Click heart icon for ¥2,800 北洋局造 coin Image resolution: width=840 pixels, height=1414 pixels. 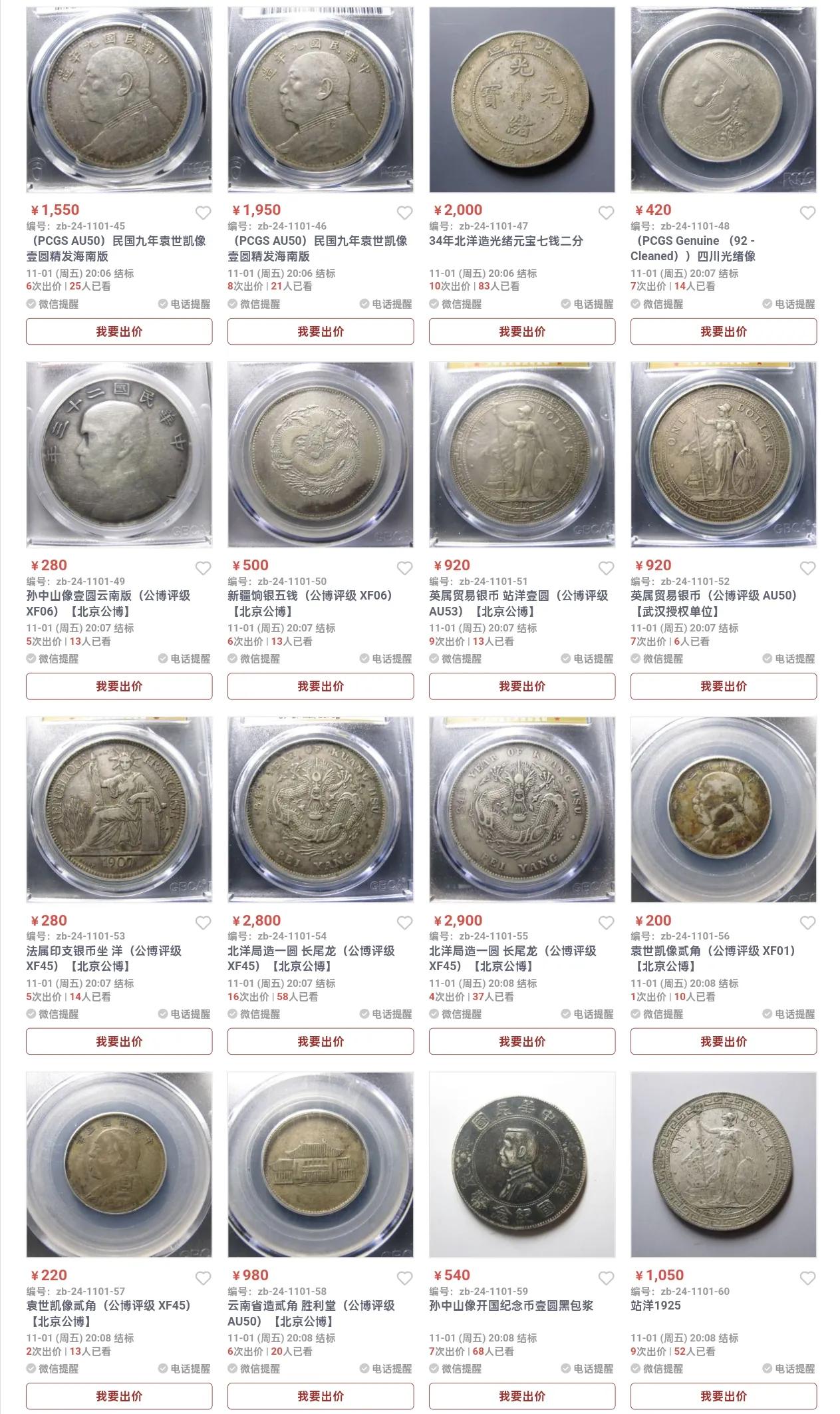pos(404,923)
